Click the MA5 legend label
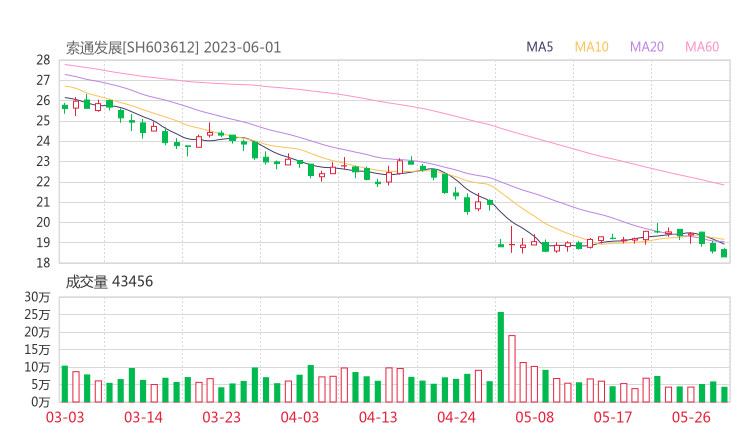This screenshot has width=740, height=440. click(x=539, y=47)
